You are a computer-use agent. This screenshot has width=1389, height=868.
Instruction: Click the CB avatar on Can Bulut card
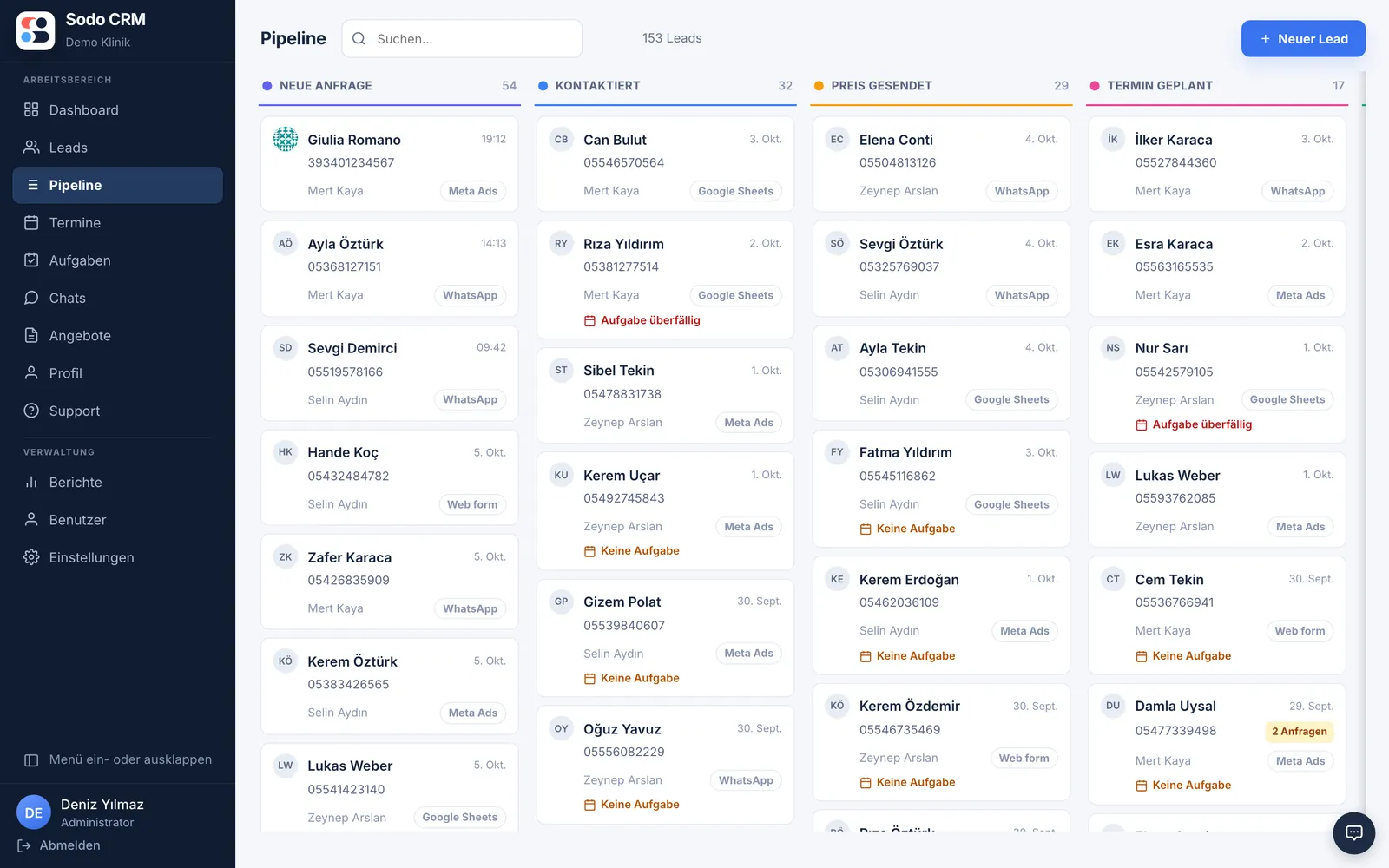pos(562,139)
